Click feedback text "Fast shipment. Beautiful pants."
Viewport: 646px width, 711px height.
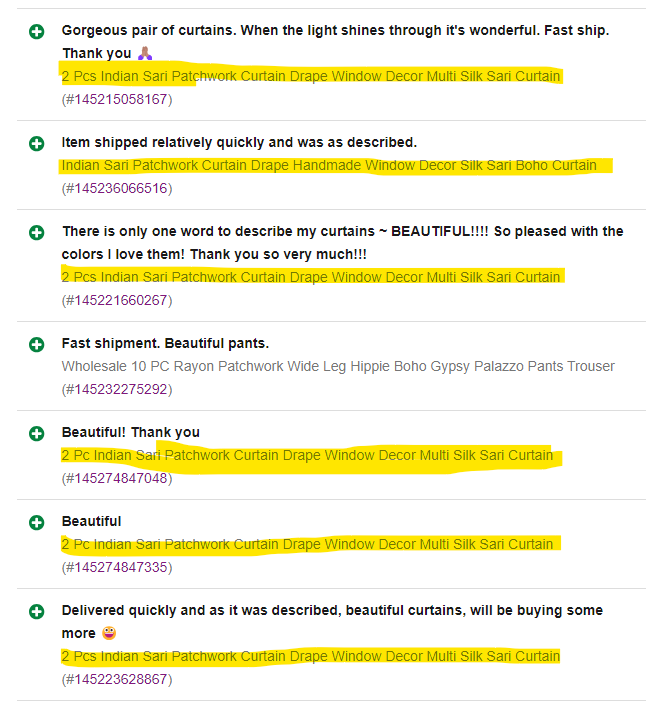(165, 344)
